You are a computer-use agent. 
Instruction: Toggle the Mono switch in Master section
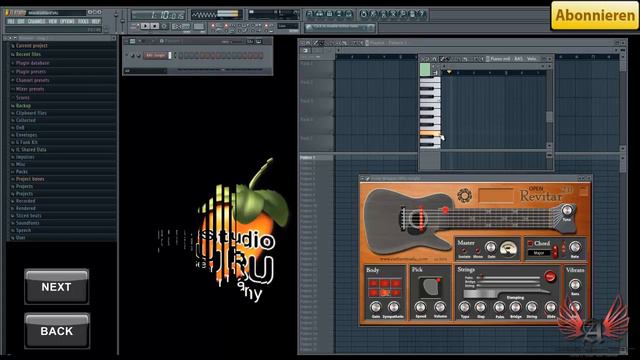(478, 250)
